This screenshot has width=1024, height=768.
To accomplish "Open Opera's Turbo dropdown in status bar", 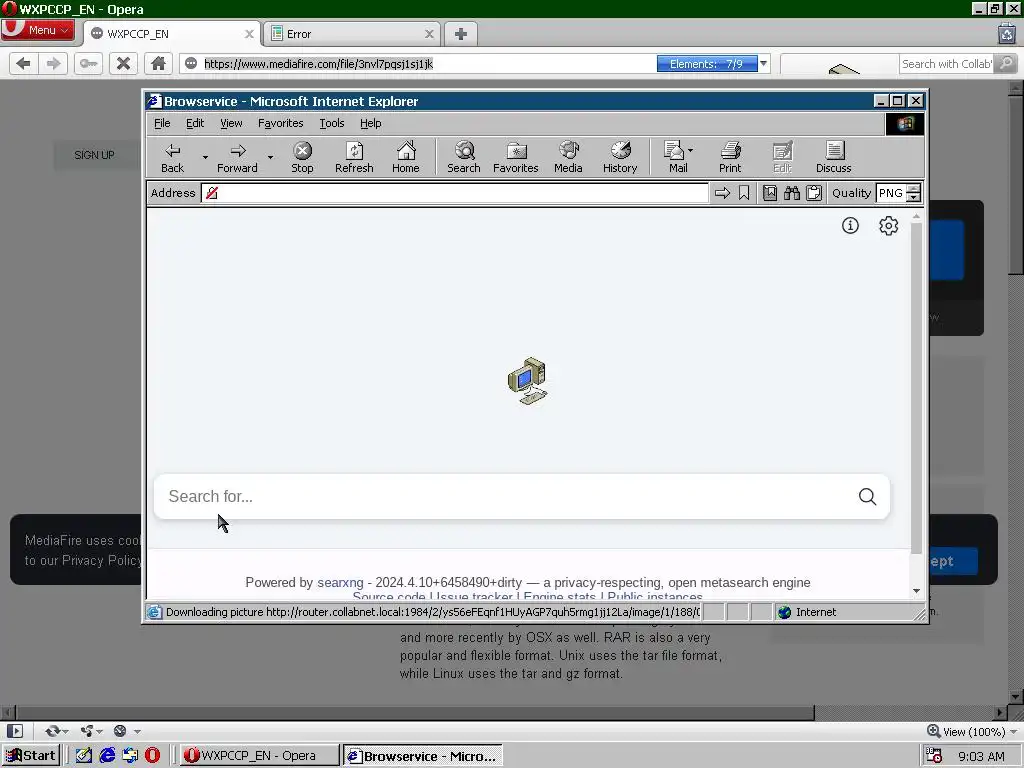I will coord(127,731).
